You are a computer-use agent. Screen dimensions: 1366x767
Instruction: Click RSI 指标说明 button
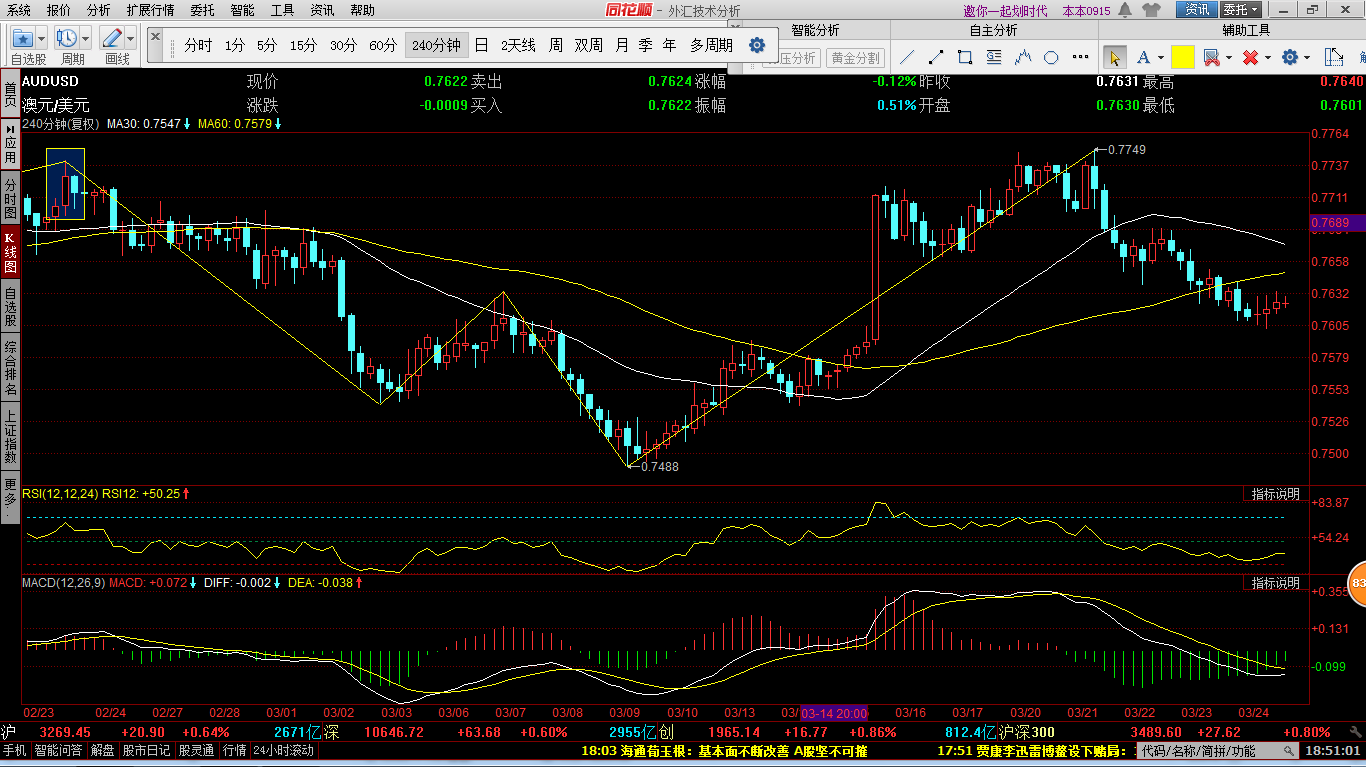[1275, 494]
